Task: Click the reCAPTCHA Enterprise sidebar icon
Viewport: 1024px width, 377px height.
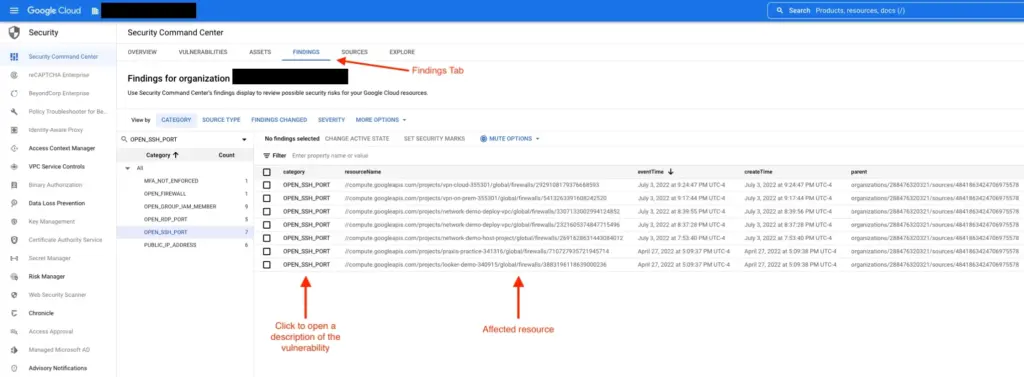Action: point(14,75)
